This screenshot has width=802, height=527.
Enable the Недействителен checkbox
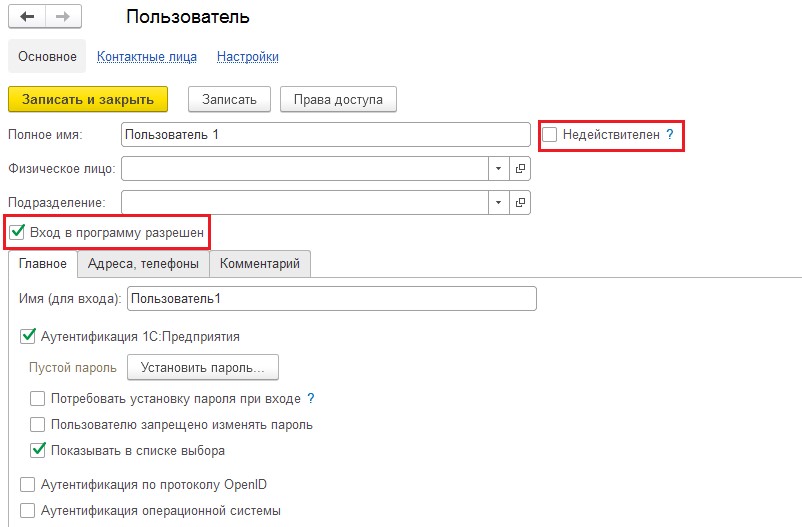click(549, 135)
